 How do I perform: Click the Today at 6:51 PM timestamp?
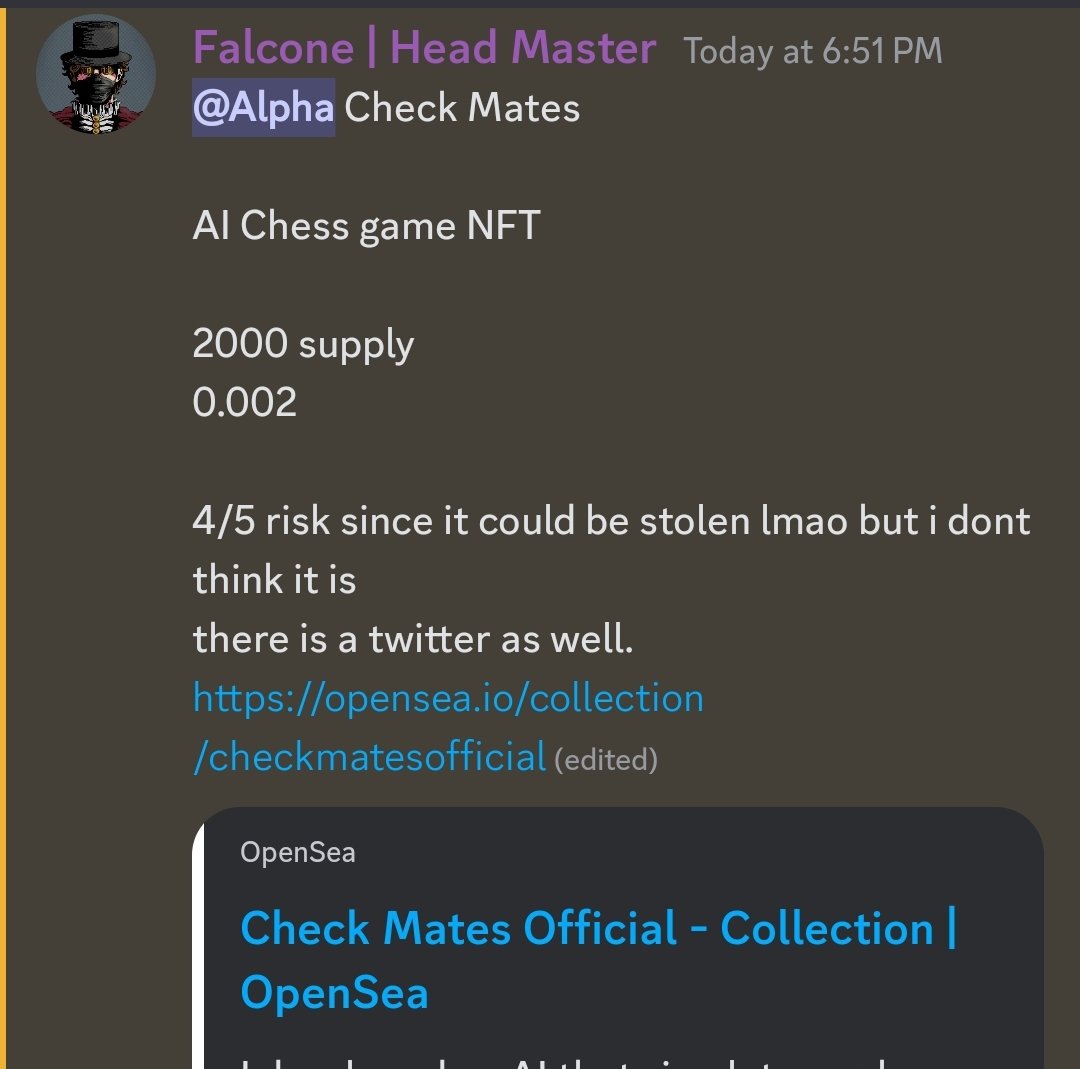(813, 52)
